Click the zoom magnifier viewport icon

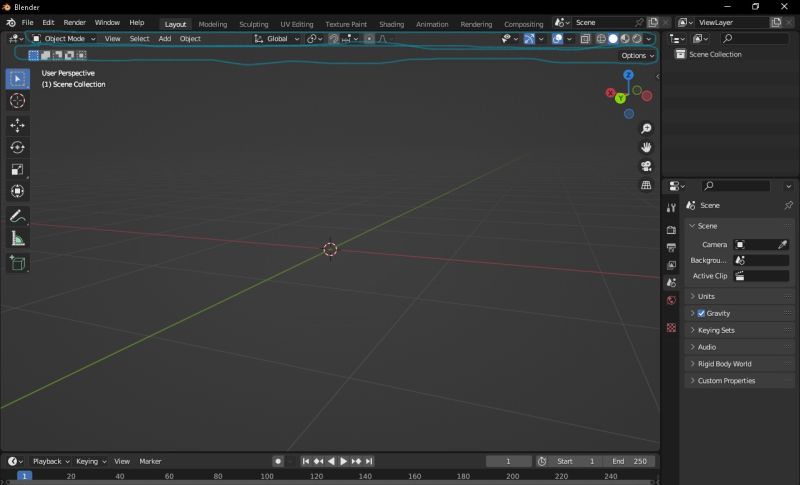point(646,128)
